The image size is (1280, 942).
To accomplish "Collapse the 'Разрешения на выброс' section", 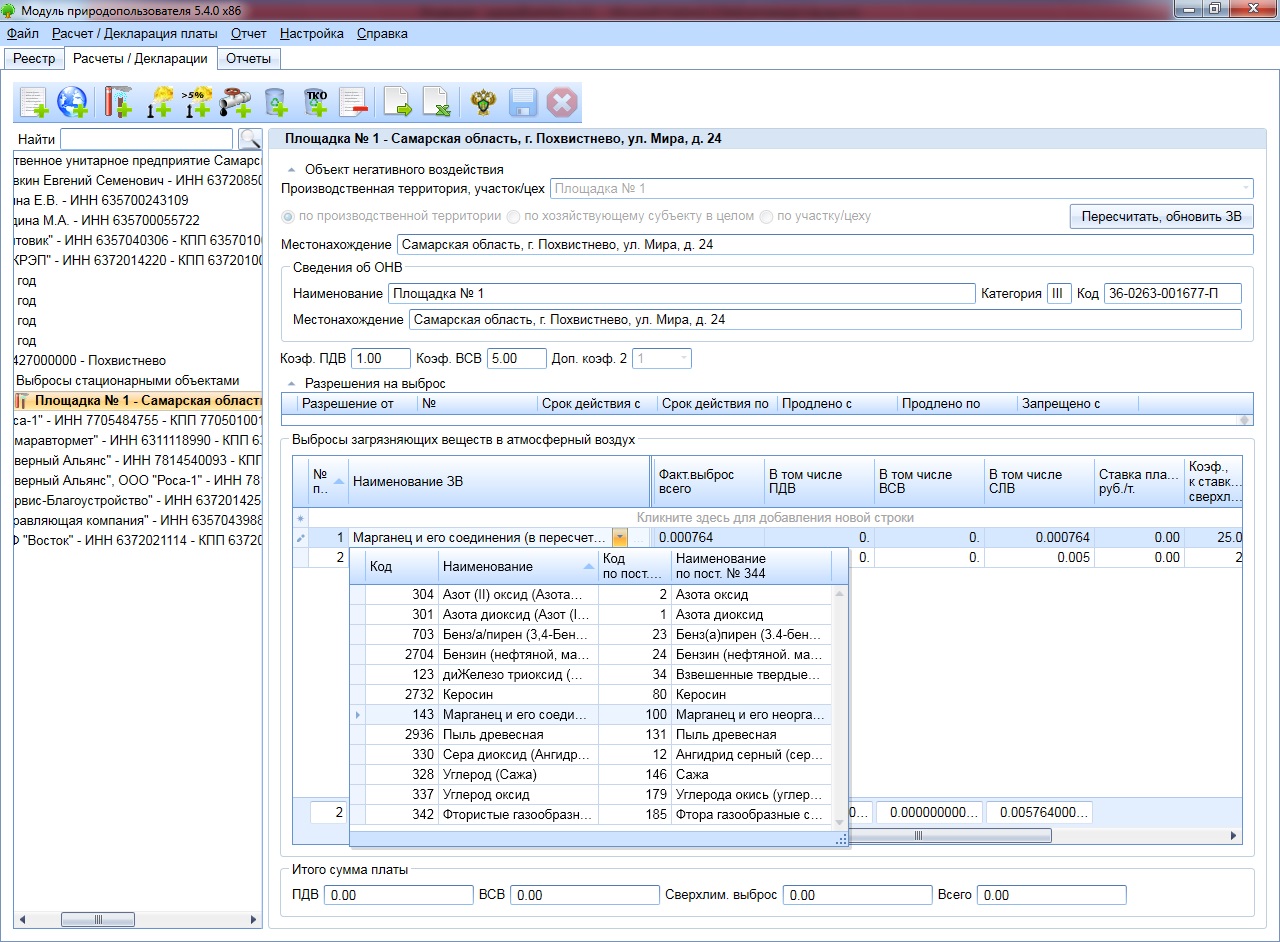I will 292,383.
